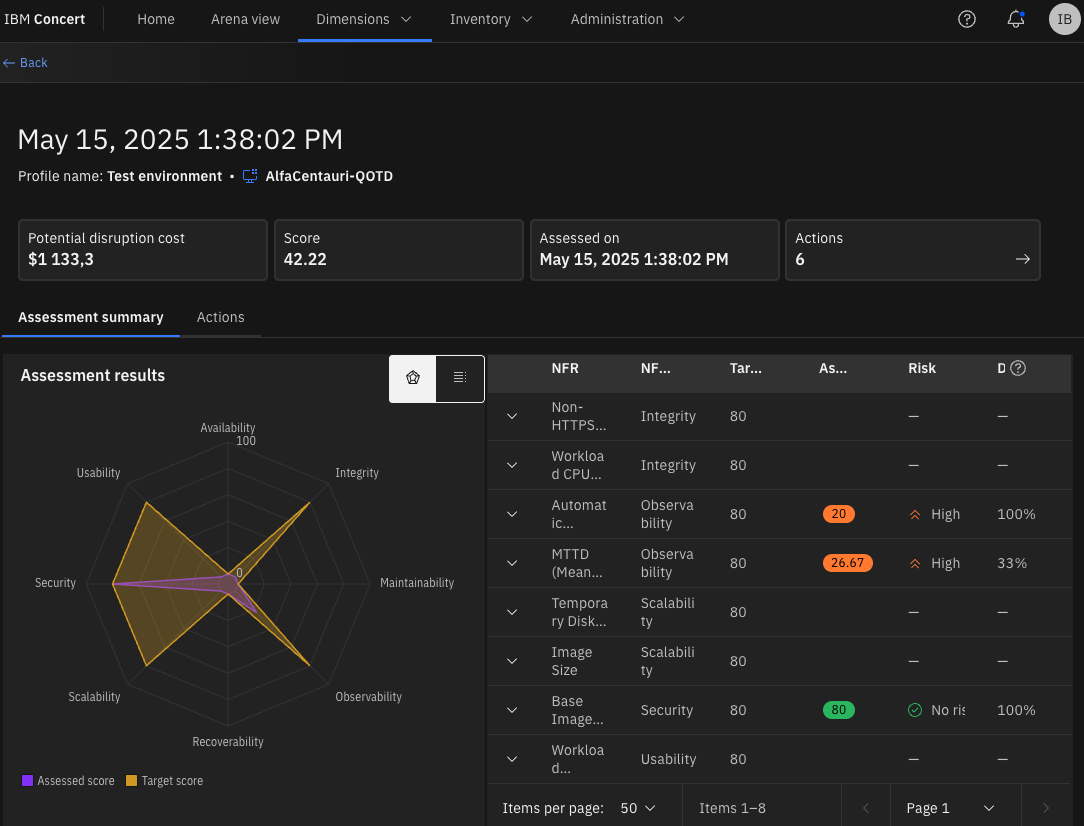
Task: Click Maintainability label on radar chart
Action: click(x=417, y=583)
